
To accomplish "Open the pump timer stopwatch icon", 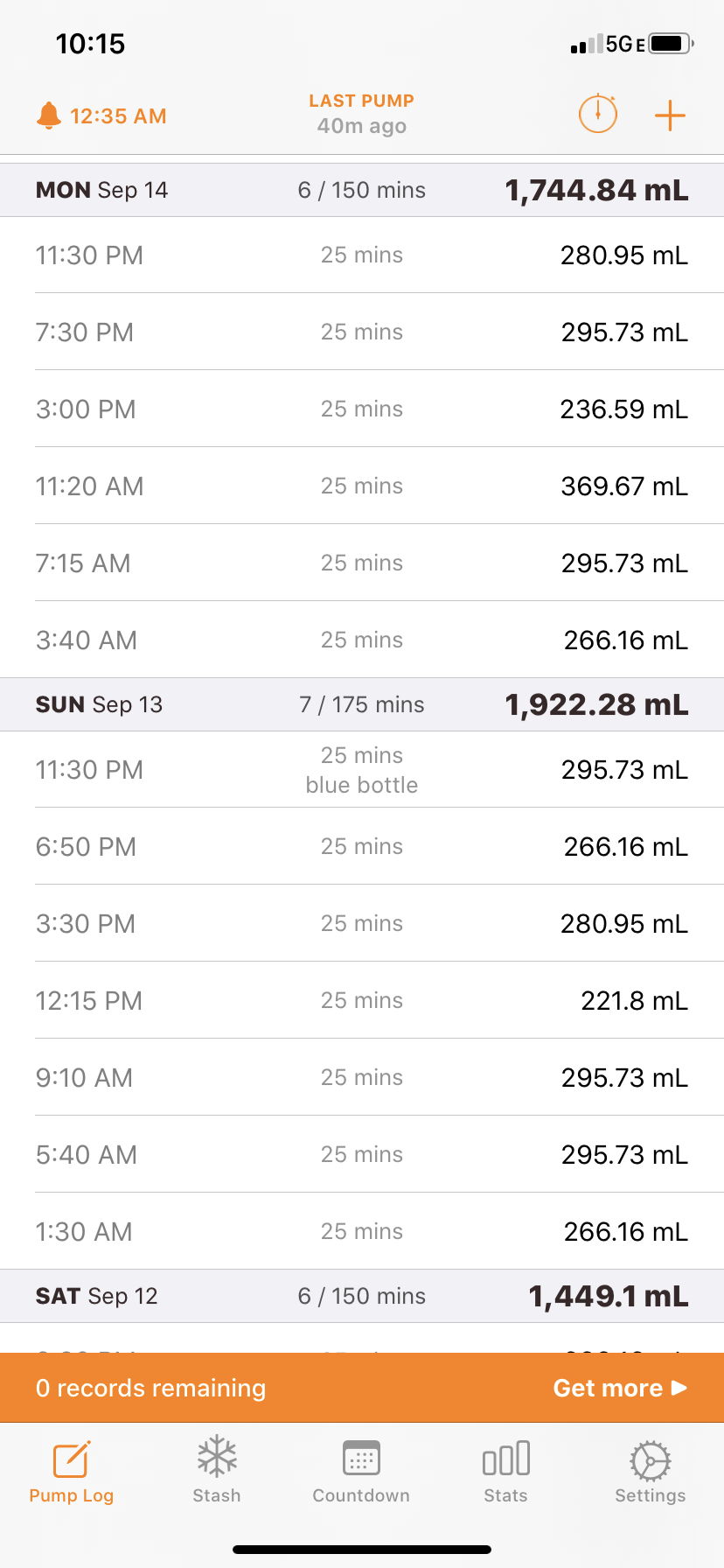I will [598, 114].
